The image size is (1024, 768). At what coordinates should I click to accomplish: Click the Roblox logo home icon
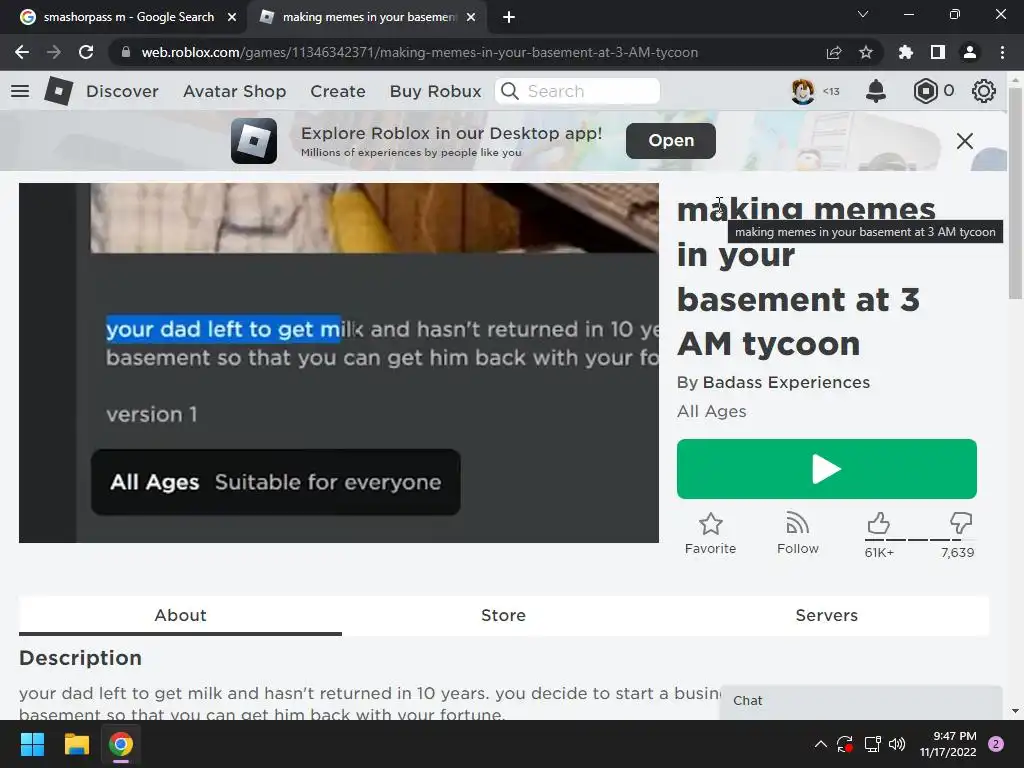58,91
